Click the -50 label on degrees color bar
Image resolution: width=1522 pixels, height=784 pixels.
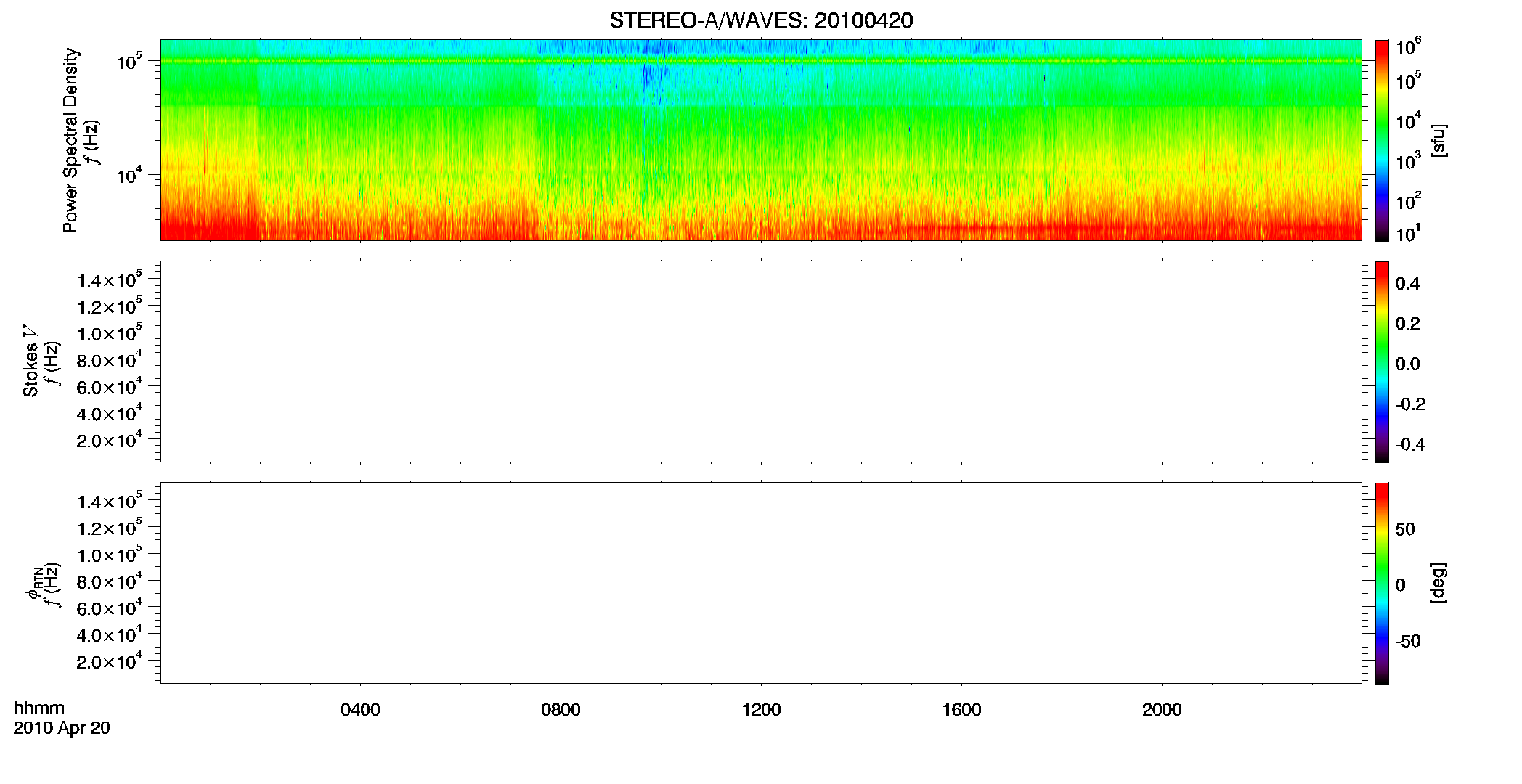pyautogui.click(x=1408, y=641)
